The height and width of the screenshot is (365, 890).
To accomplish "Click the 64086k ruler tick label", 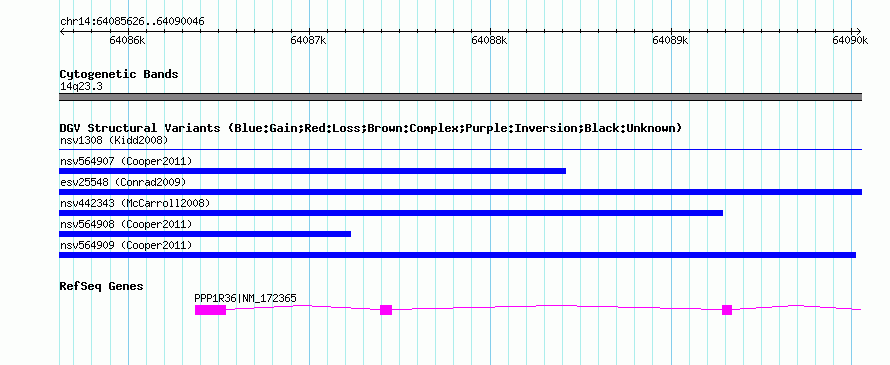I will 127,40.
